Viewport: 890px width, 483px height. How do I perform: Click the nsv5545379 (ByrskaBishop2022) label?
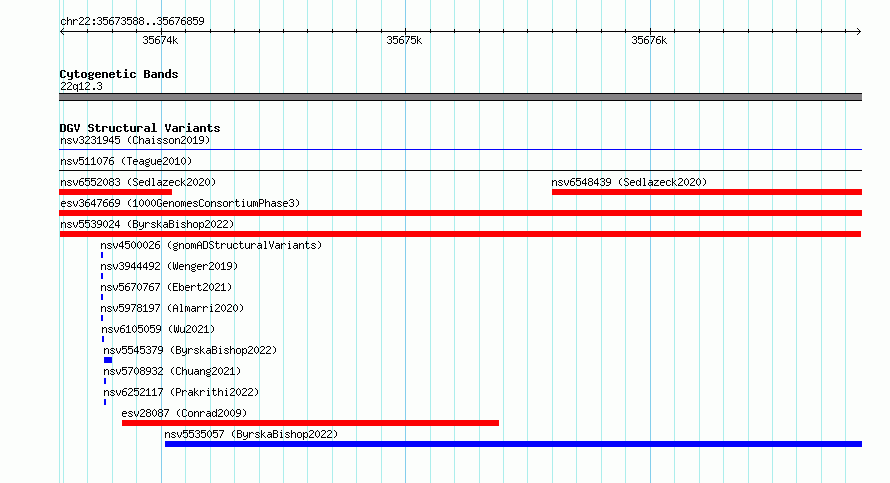tap(190, 350)
